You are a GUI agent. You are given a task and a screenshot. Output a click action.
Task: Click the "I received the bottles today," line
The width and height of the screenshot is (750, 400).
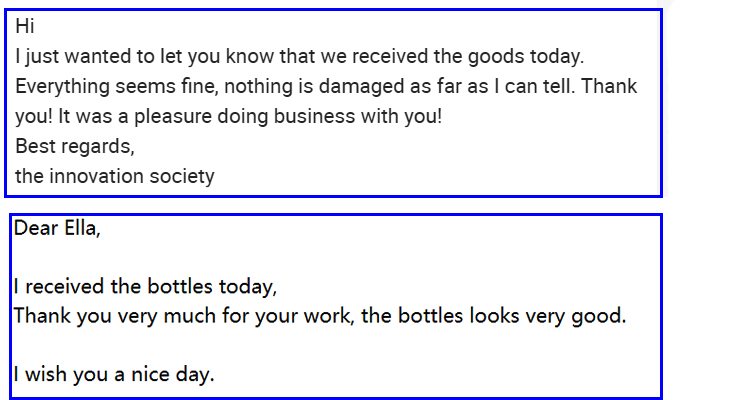145,287
